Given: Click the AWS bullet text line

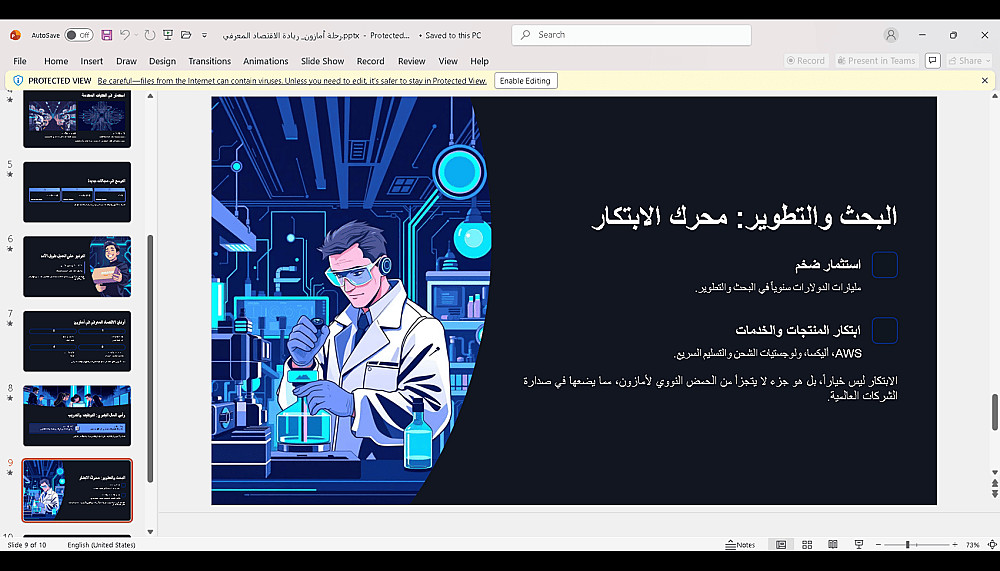Looking at the screenshot, I should click(767, 353).
